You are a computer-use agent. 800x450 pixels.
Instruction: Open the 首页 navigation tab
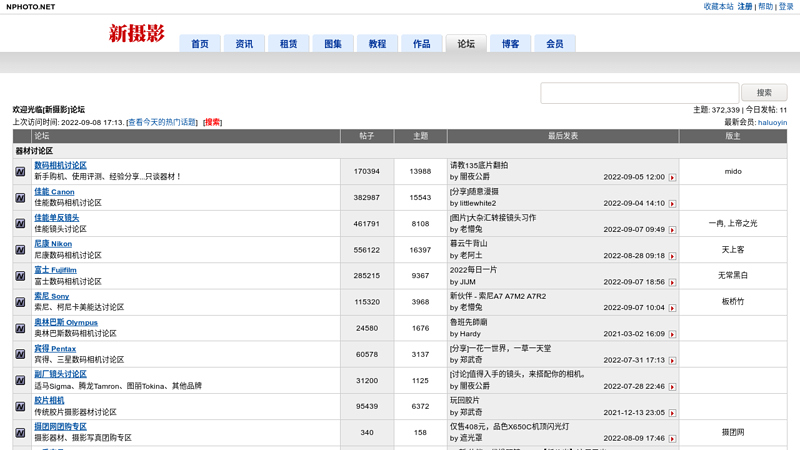[200, 44]
